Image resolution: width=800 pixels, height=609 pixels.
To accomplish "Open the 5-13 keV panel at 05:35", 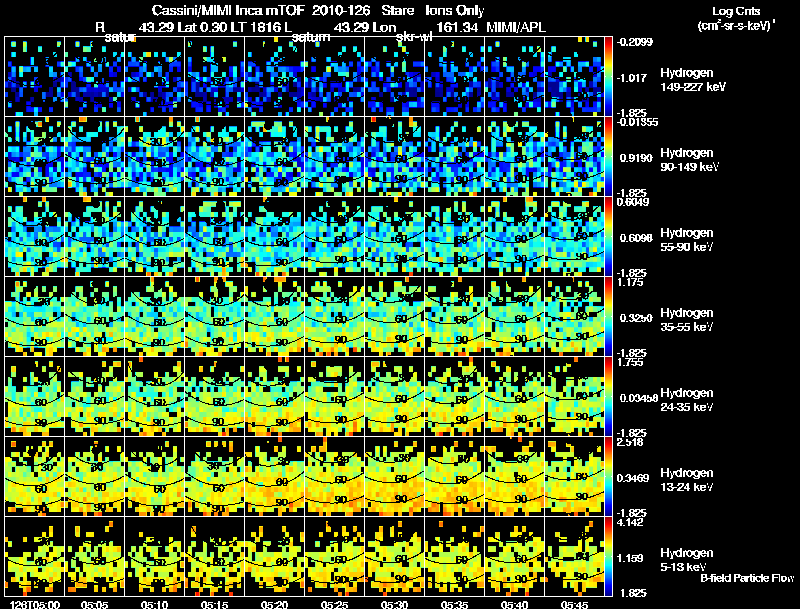I will [455, 557].
